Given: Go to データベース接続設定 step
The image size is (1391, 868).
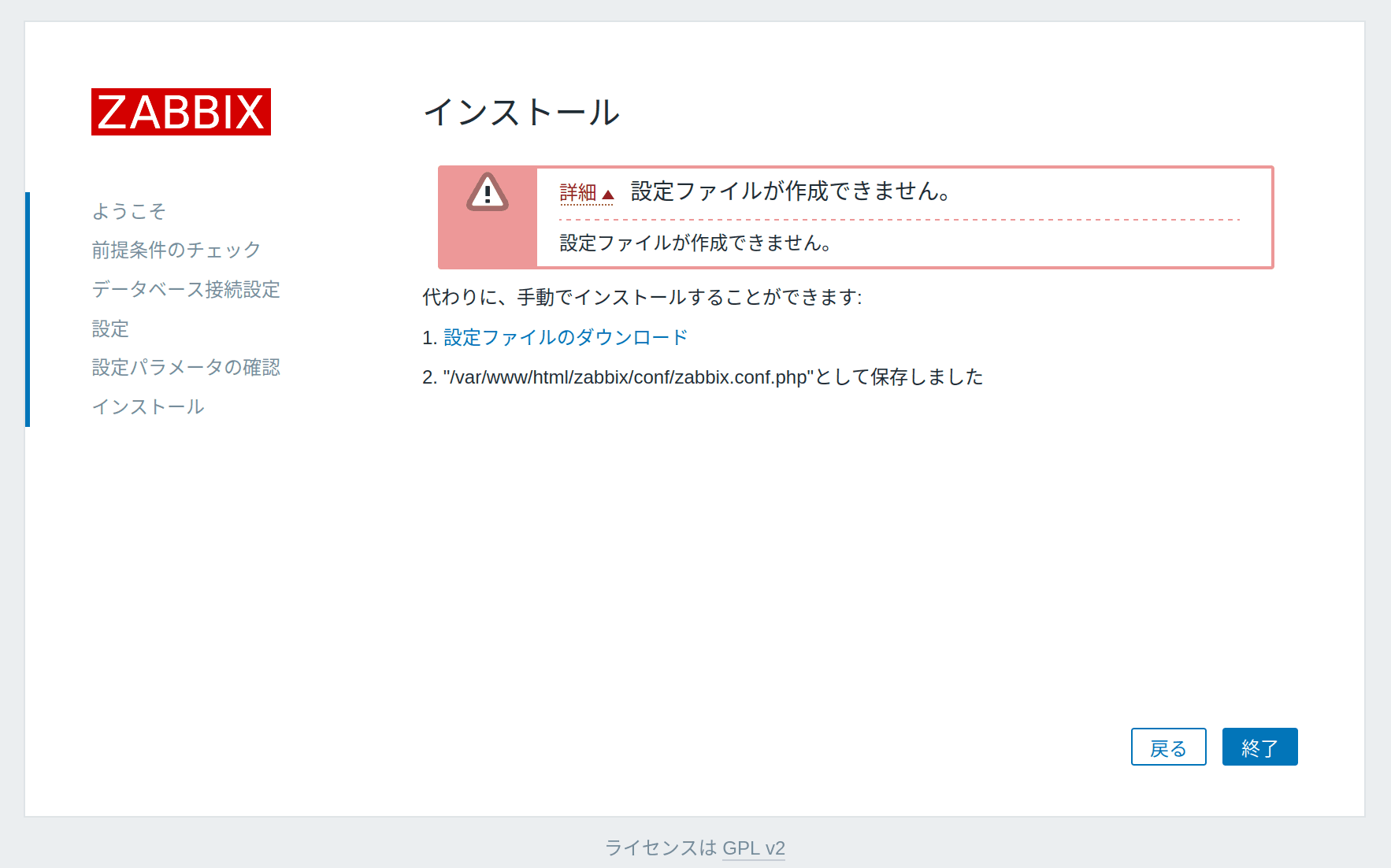Looking at the screenshot, I should coord(185,289).
